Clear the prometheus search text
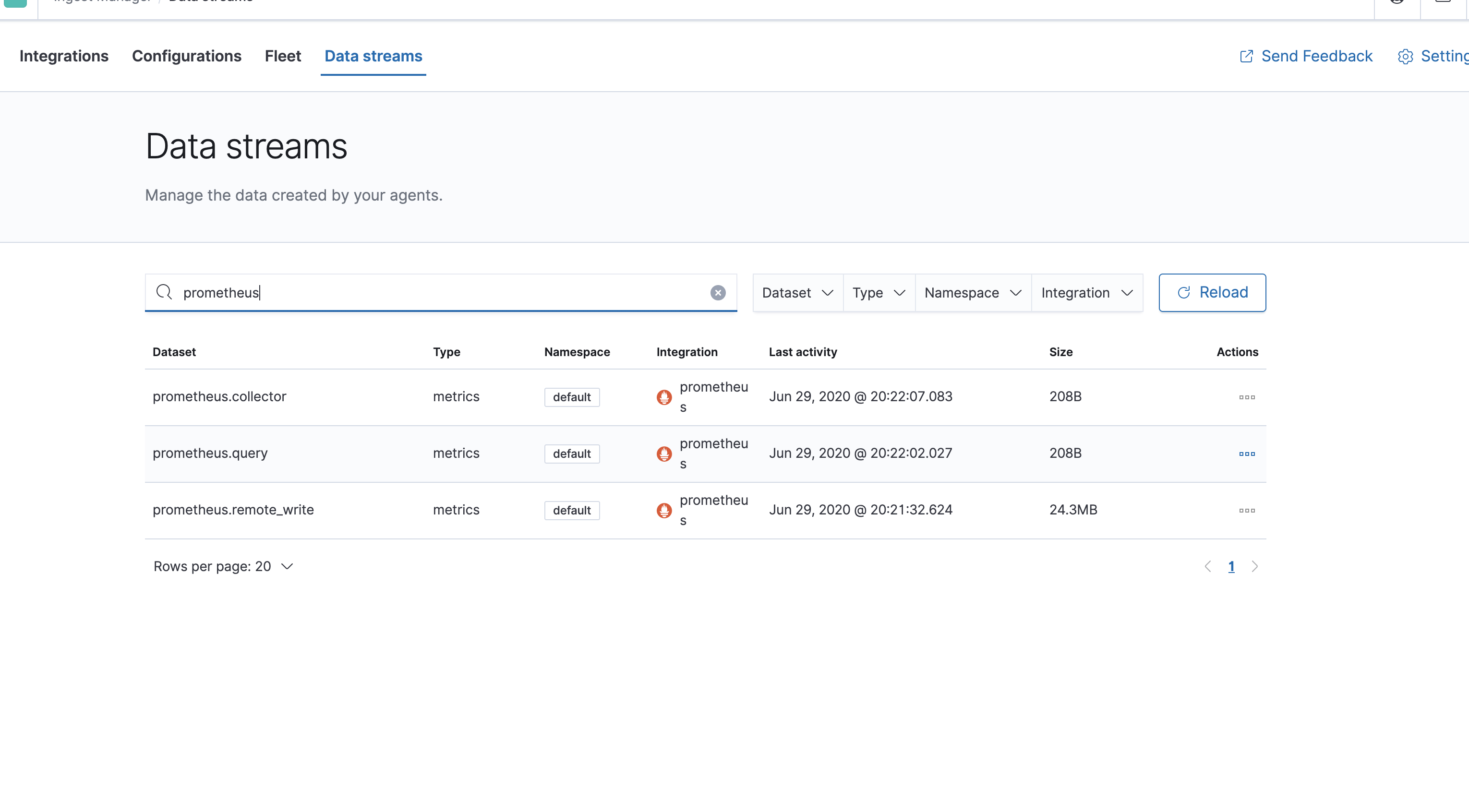Viewport: 1469px width, 812px height. point(717,293)
